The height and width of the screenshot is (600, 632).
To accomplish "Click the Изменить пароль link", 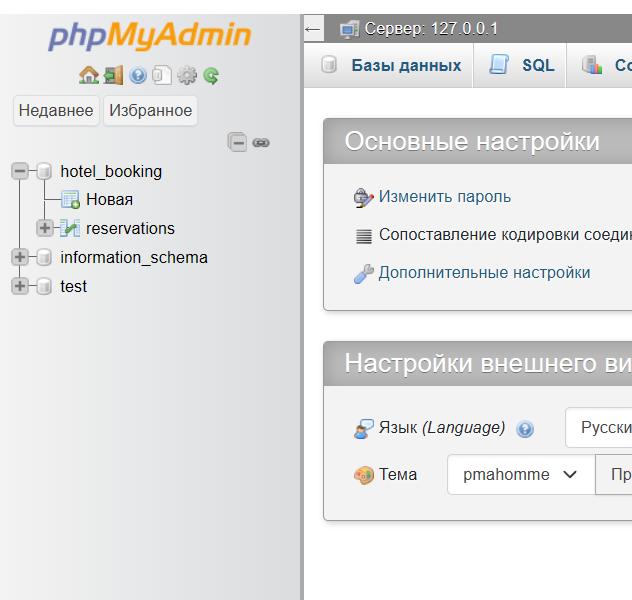I will (445, 197).
